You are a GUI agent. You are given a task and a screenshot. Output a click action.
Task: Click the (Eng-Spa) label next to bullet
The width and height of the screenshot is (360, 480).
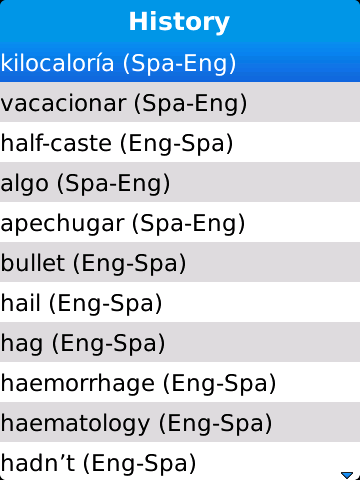tap(130, 264)
